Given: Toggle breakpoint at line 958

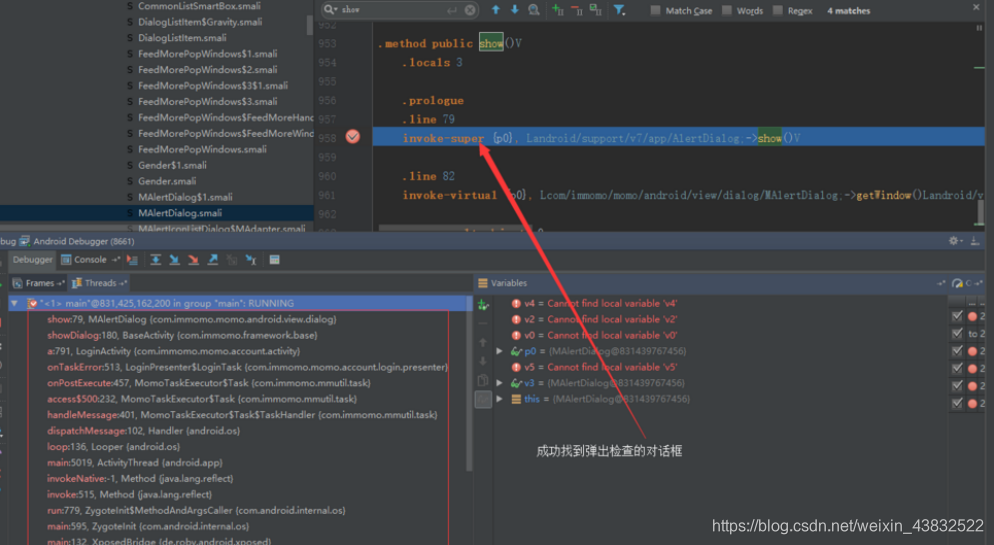Looking at the screenshot, I should coord(352,137).
